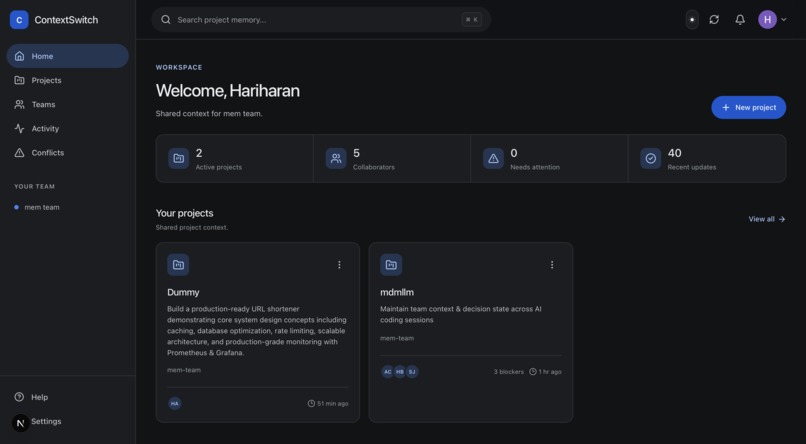Open the Conflicts page
Viewport: 806px width, 444px height.
(x=67, y=153)
